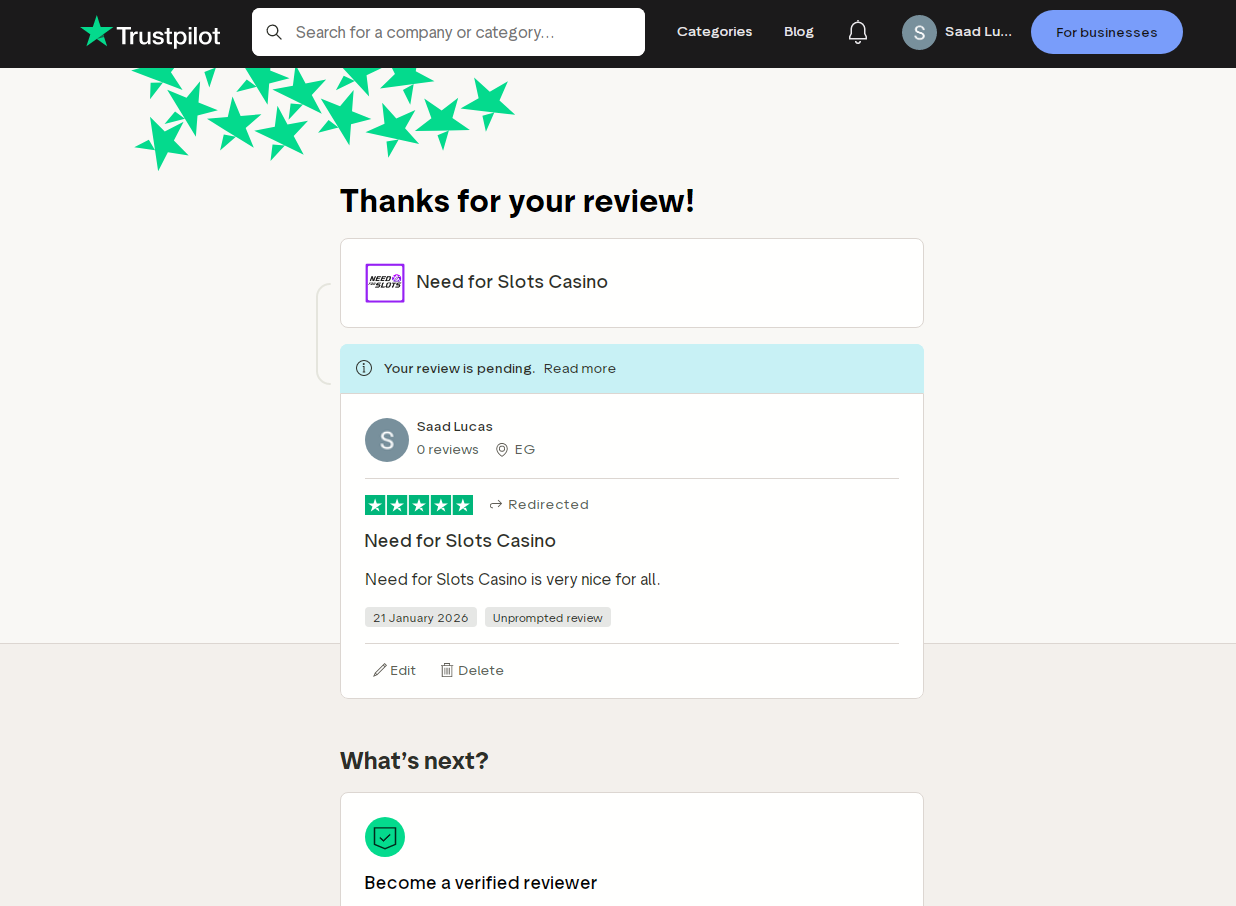
Task: Click the review title Need for Slots Casino
Action: 460,541
